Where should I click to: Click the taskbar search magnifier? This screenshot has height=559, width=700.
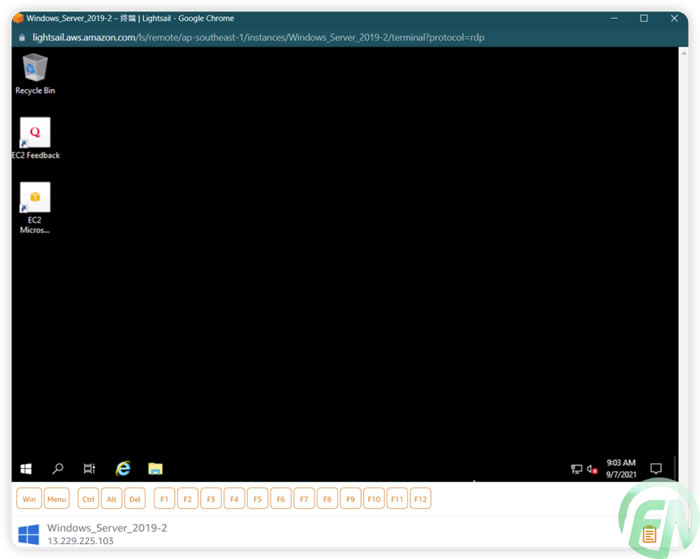click(x=58, y=468)
